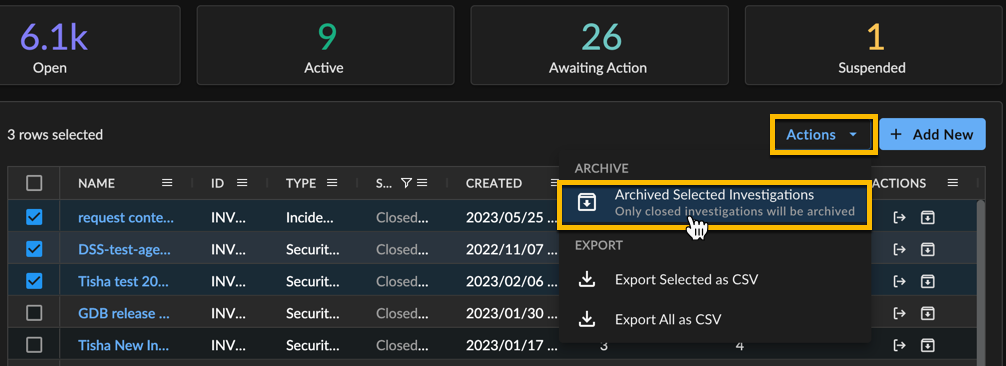1006x366 pixels.
Task: Choose Export Selected as CSV
Action: pos(715,280)
